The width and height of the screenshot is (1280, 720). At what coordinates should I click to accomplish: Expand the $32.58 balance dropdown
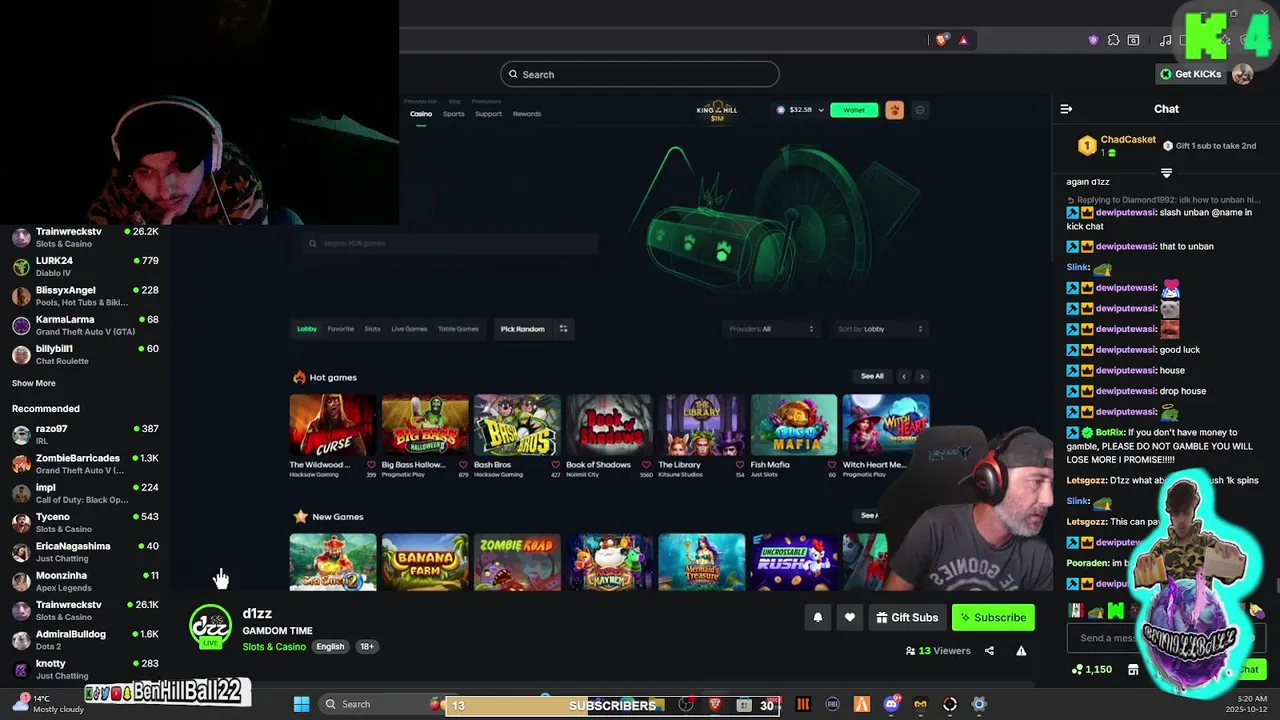(x=822, y=110)
